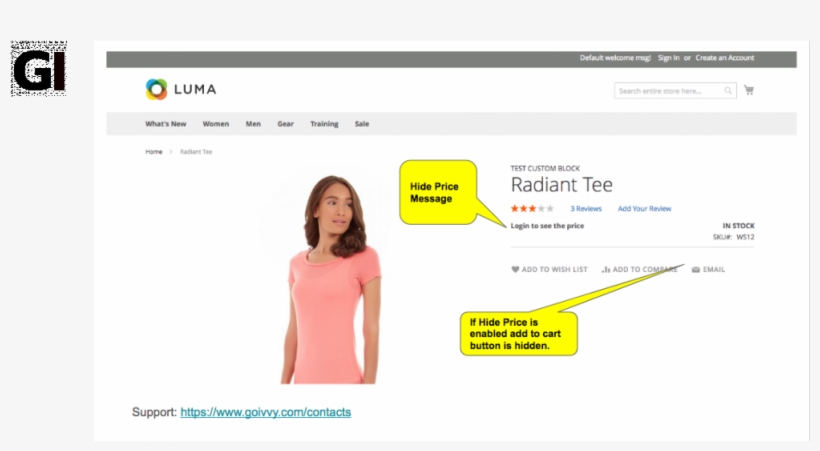820x451 pixels.
Task: Click the IN STOCK label
Action: click(x=738, y=226)
